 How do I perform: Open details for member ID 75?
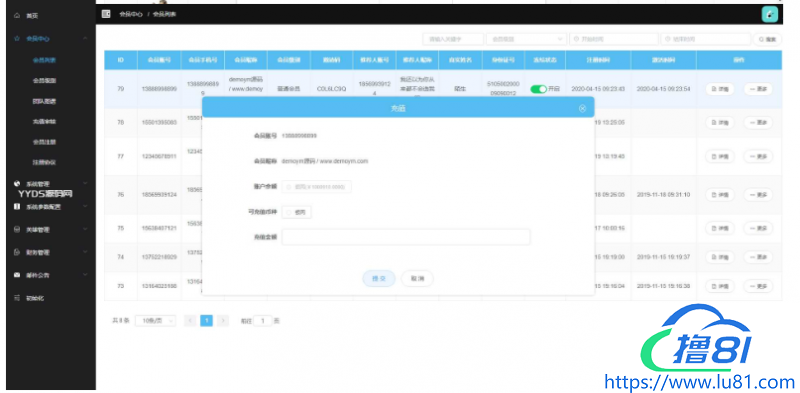pos(720,228)
